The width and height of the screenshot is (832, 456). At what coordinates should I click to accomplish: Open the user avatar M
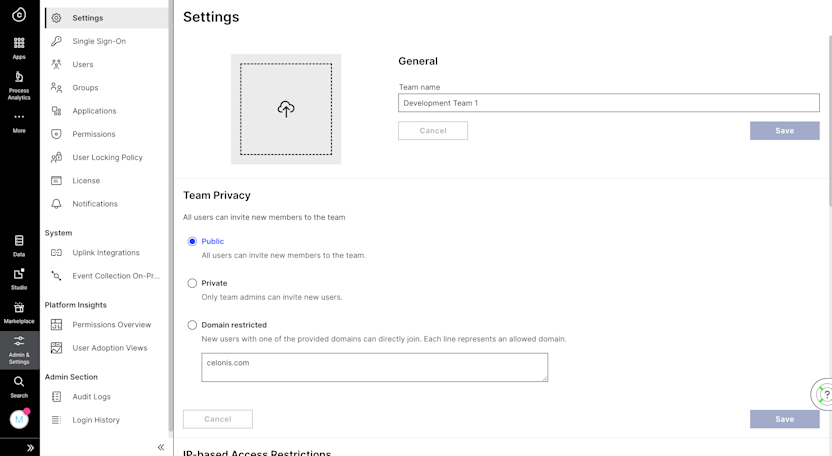click(x=19, y=419)
